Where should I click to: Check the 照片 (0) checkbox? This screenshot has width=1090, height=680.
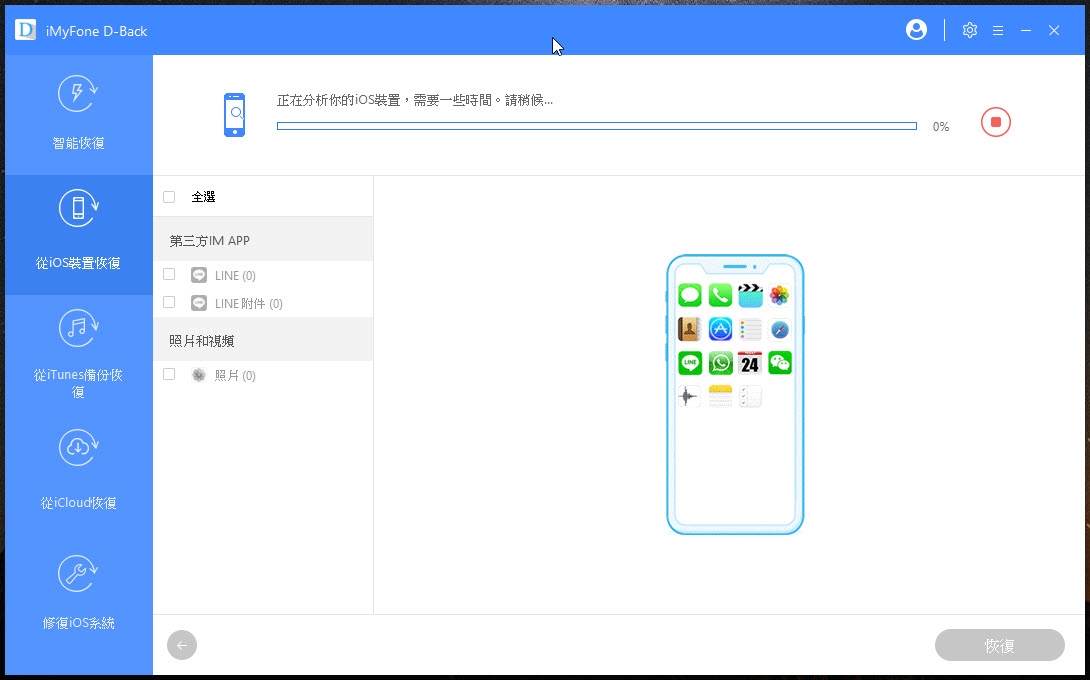pyautogui.click(x=169, y=374)
